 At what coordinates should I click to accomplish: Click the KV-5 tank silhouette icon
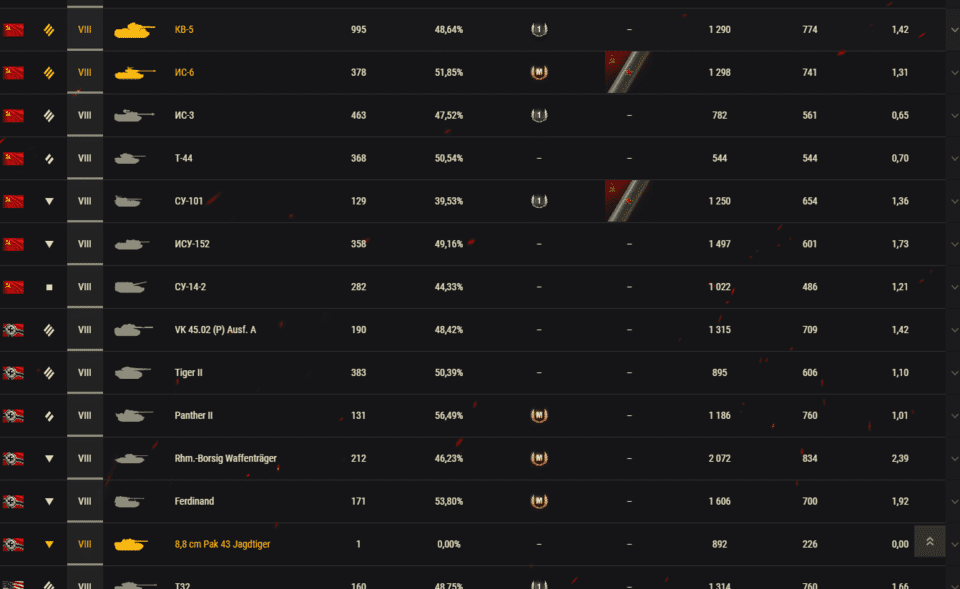[135, 30]
